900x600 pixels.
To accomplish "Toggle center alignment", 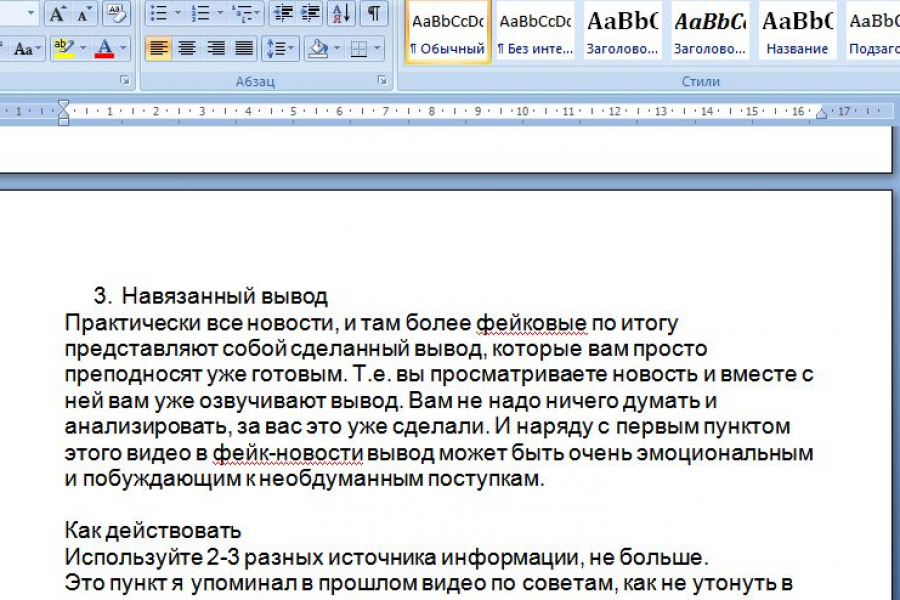I will (187, 48).
